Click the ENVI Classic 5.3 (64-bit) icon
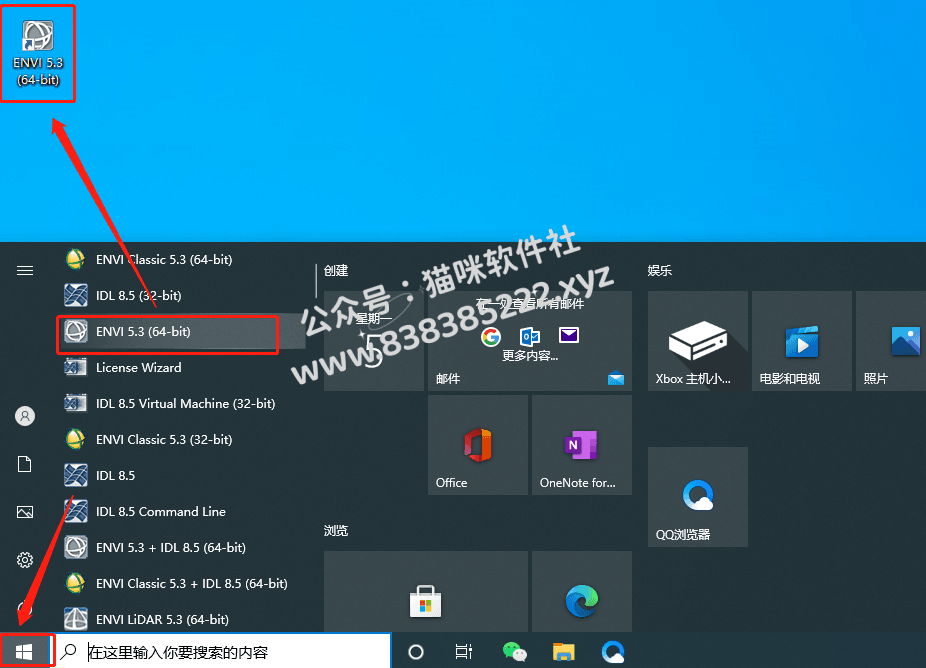The image size is (926, 668). pos(76,259)
